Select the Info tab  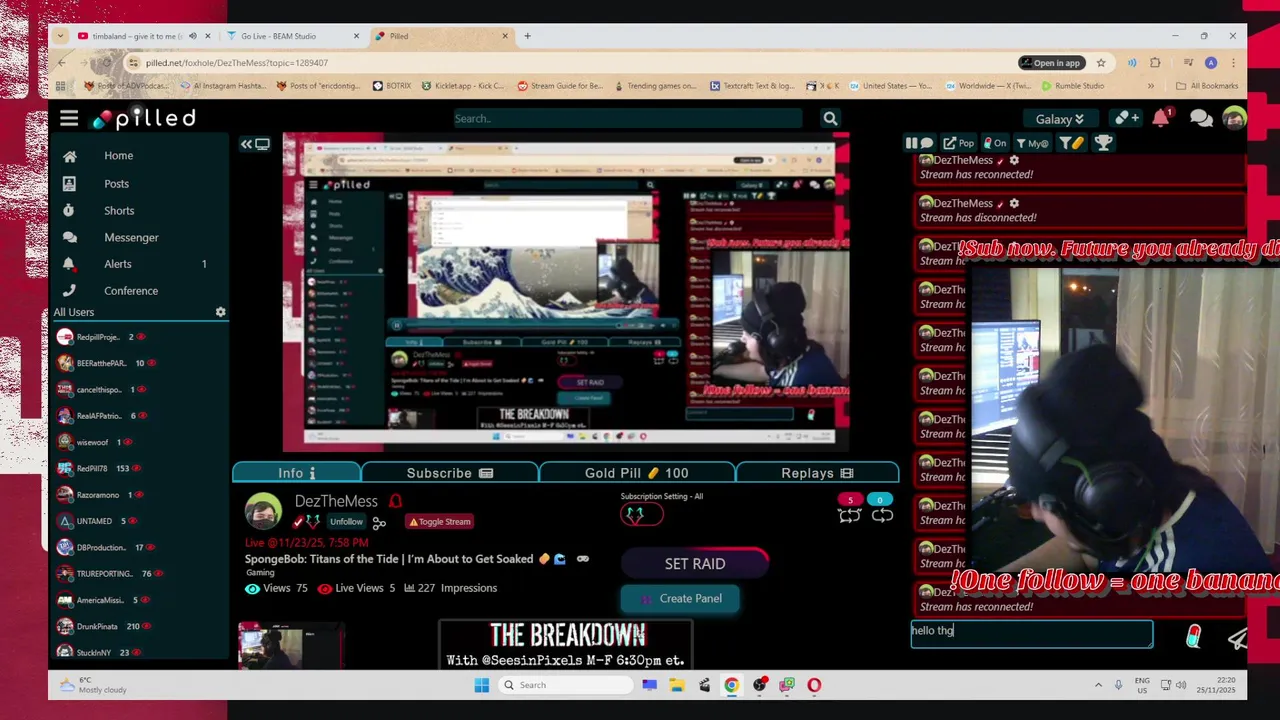click(x=297, y=473)
